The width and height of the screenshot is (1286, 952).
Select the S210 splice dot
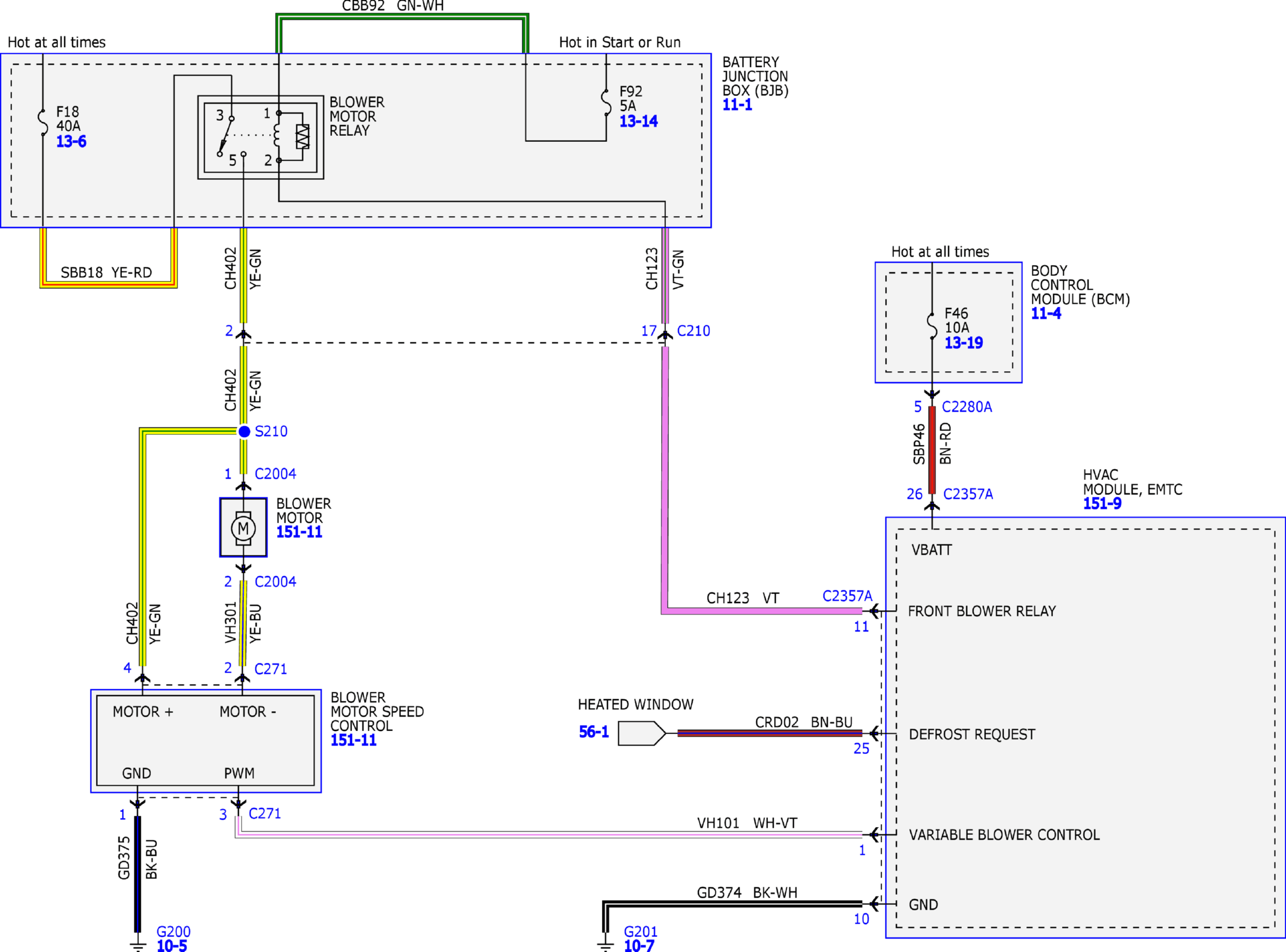[244, 431]
